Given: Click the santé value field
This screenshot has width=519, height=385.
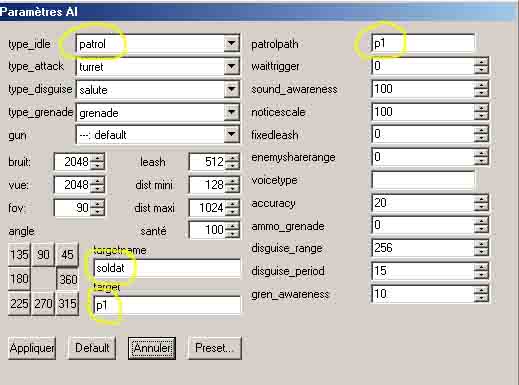Looking at the screenshot, I should pos(207,230).
